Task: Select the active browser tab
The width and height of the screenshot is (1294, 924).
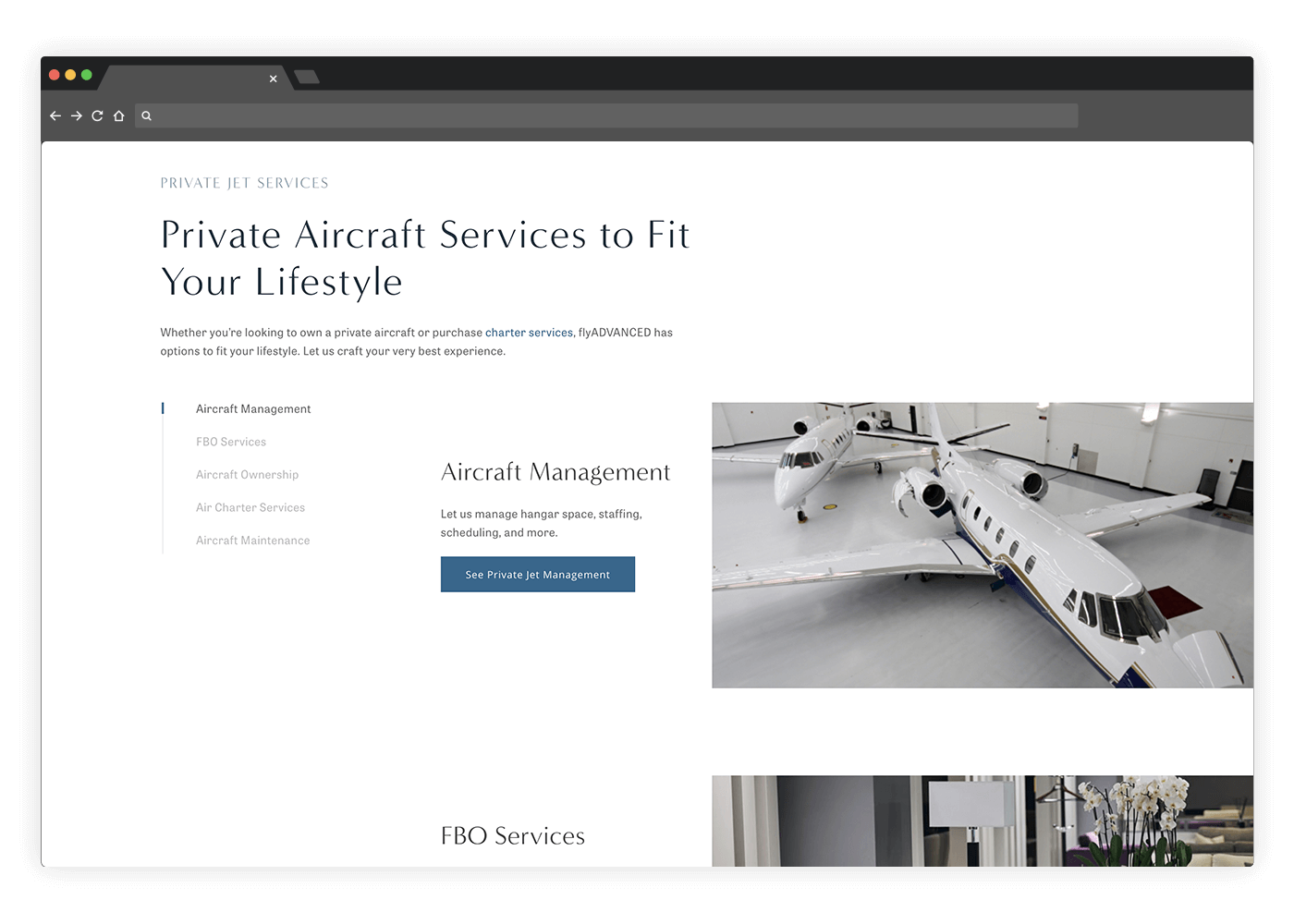Action: 196,78
